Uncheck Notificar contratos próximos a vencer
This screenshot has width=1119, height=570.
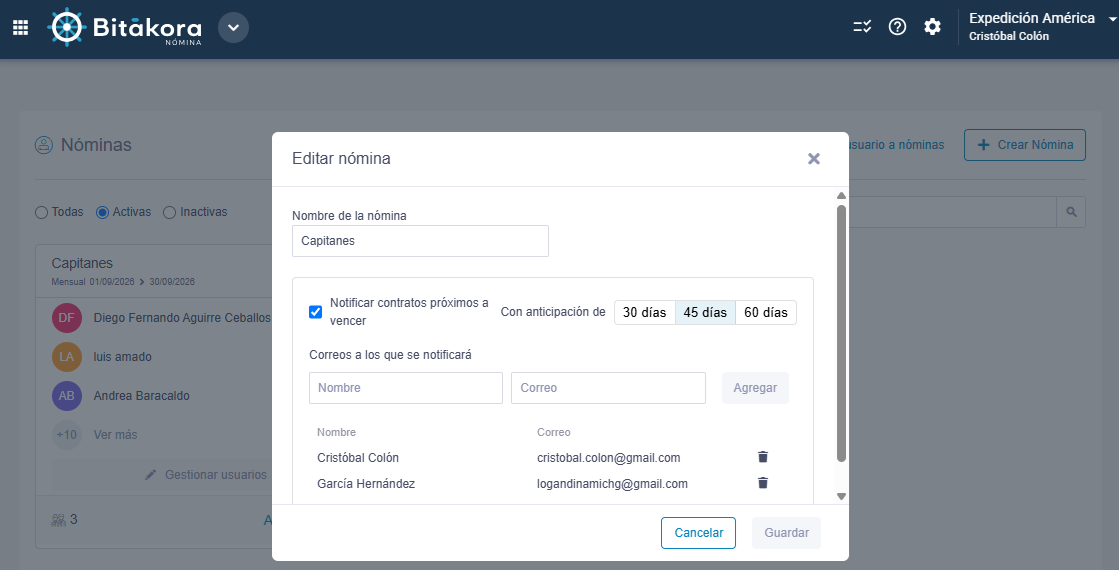click(315, 312)
